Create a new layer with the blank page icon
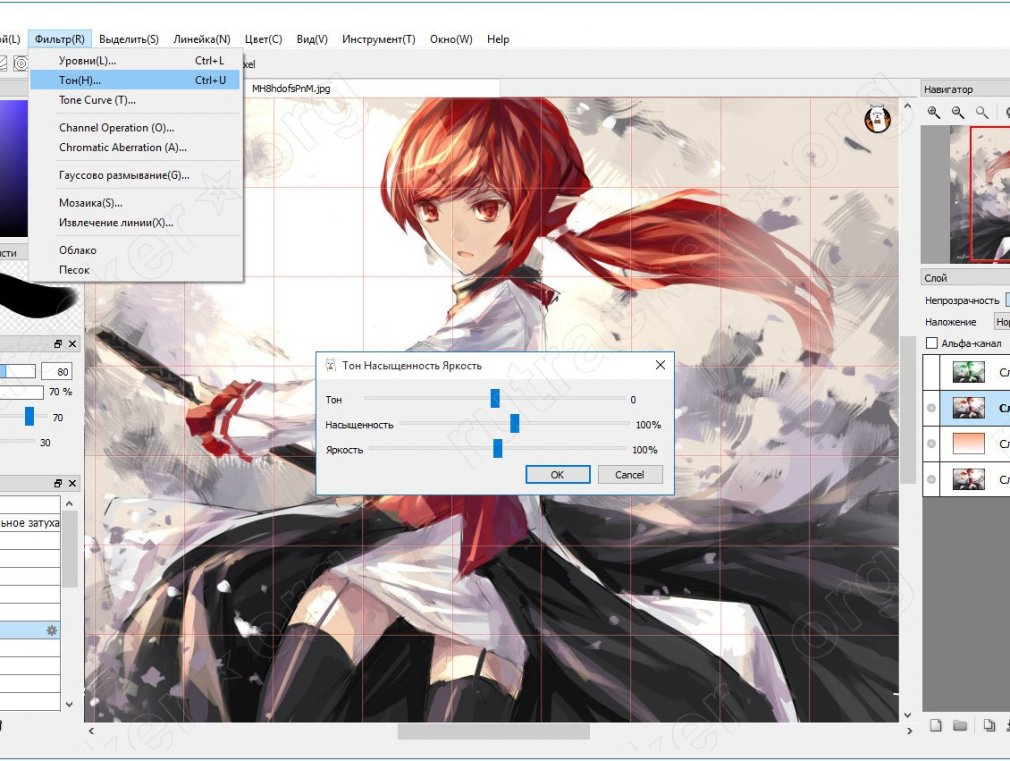 pyautogui.click(x=935, y=726)
